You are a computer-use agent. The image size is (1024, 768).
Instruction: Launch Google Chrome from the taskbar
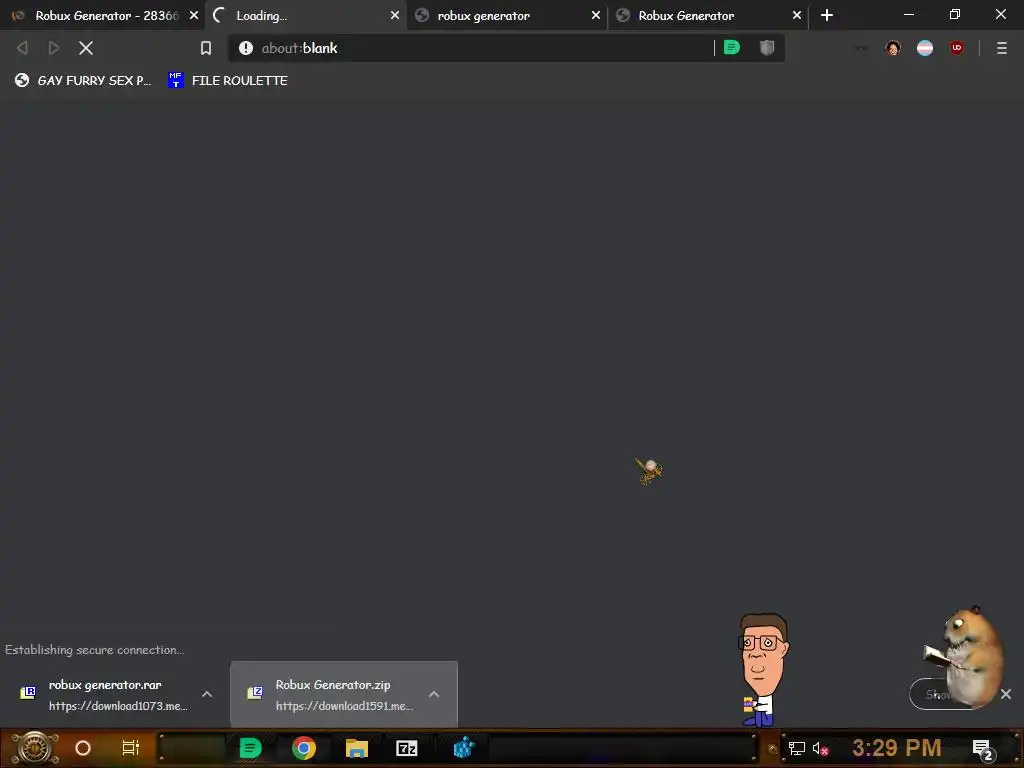coord(304,748)
